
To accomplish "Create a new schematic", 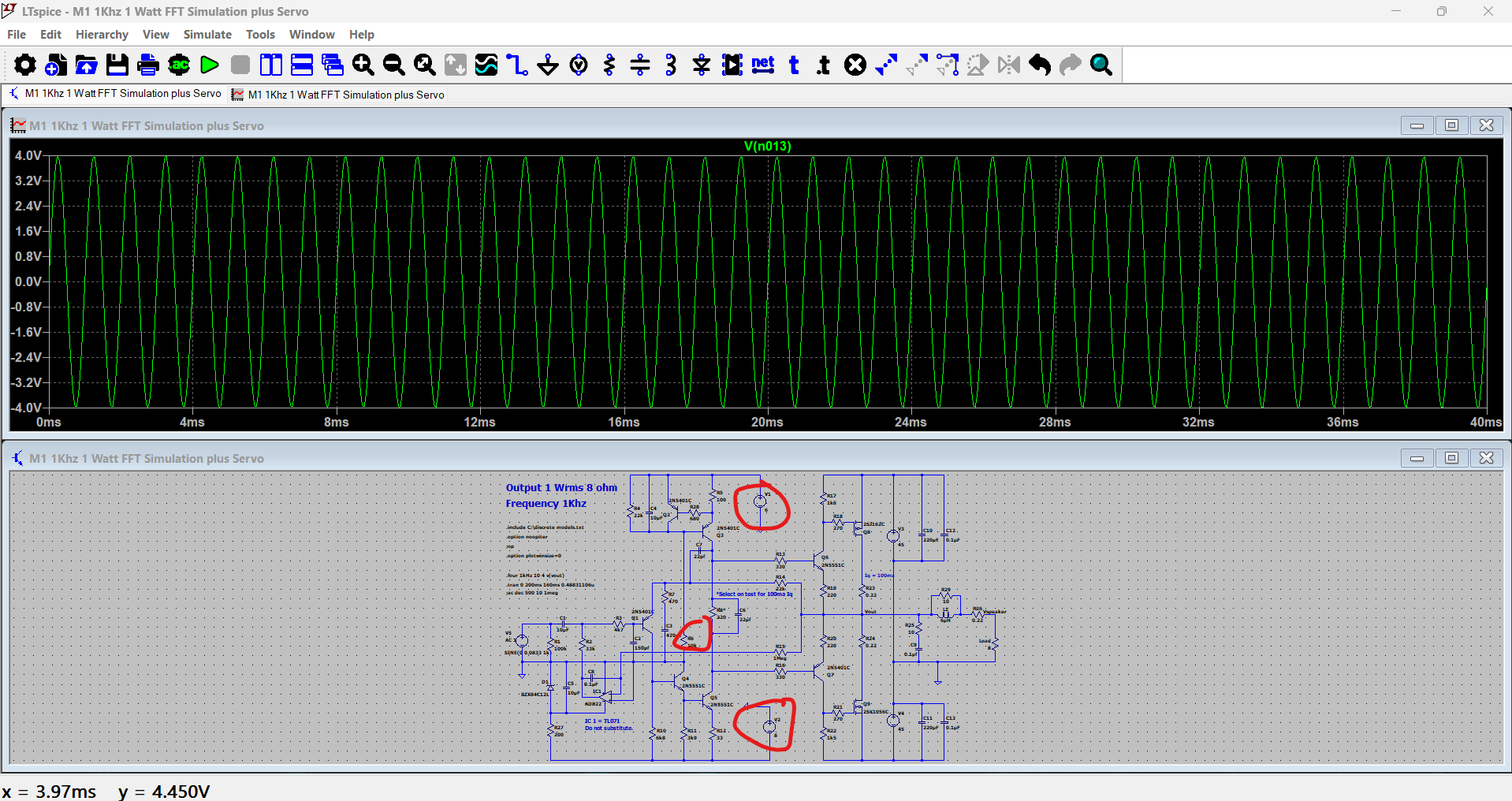I will click(55, 65).
